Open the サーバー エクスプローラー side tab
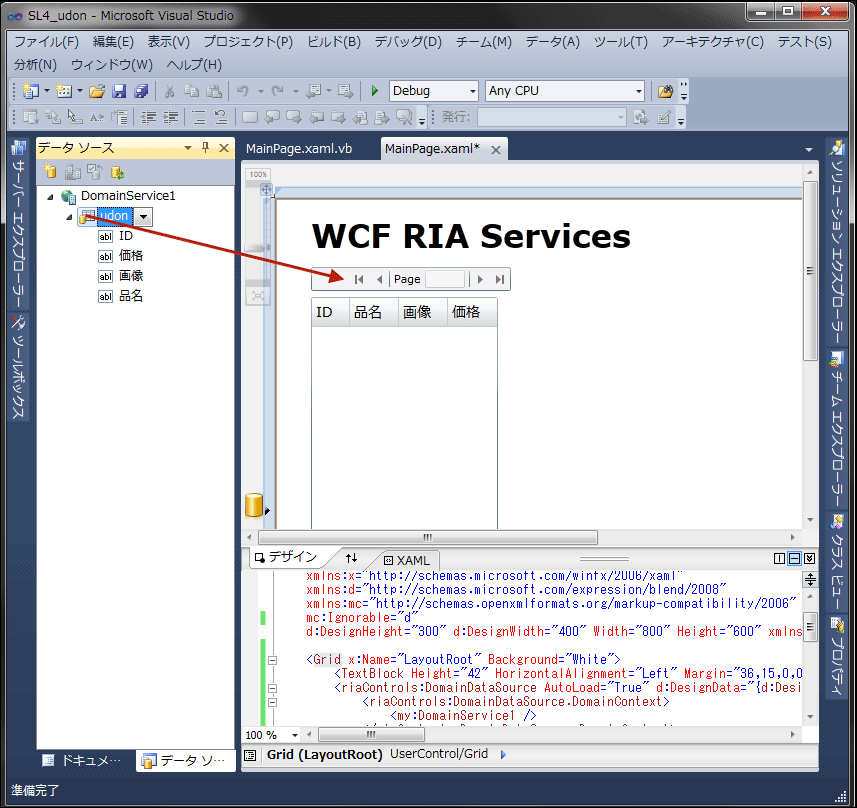 tap(19, 224)
